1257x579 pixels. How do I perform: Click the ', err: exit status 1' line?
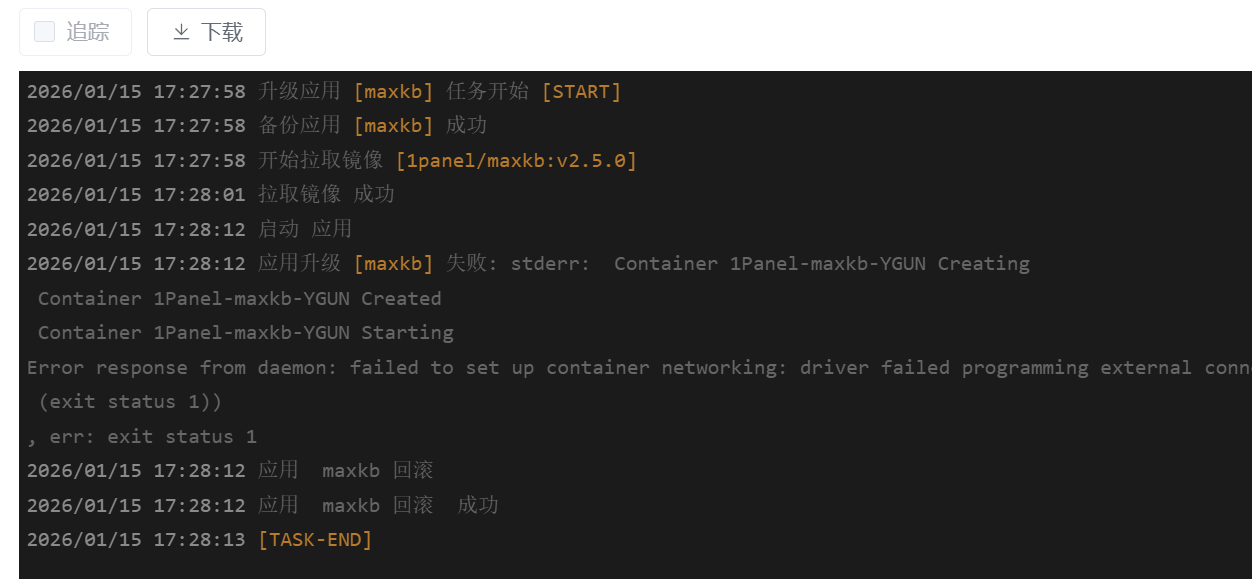(142, 436)
